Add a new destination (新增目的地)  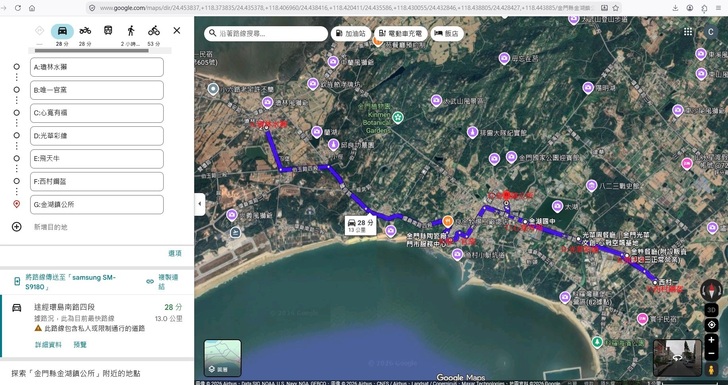click(x=51, y=227)
